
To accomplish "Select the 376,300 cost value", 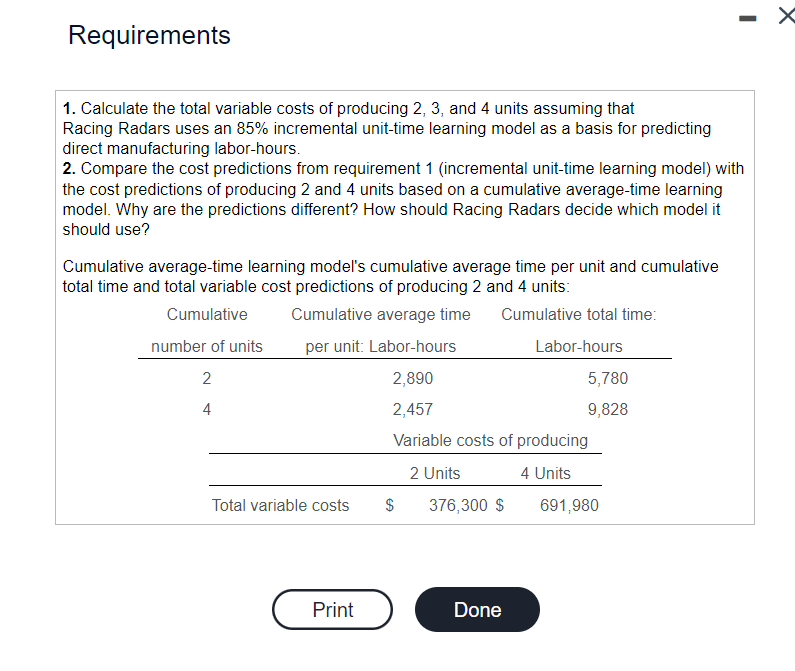I will [x=458, y=505].
